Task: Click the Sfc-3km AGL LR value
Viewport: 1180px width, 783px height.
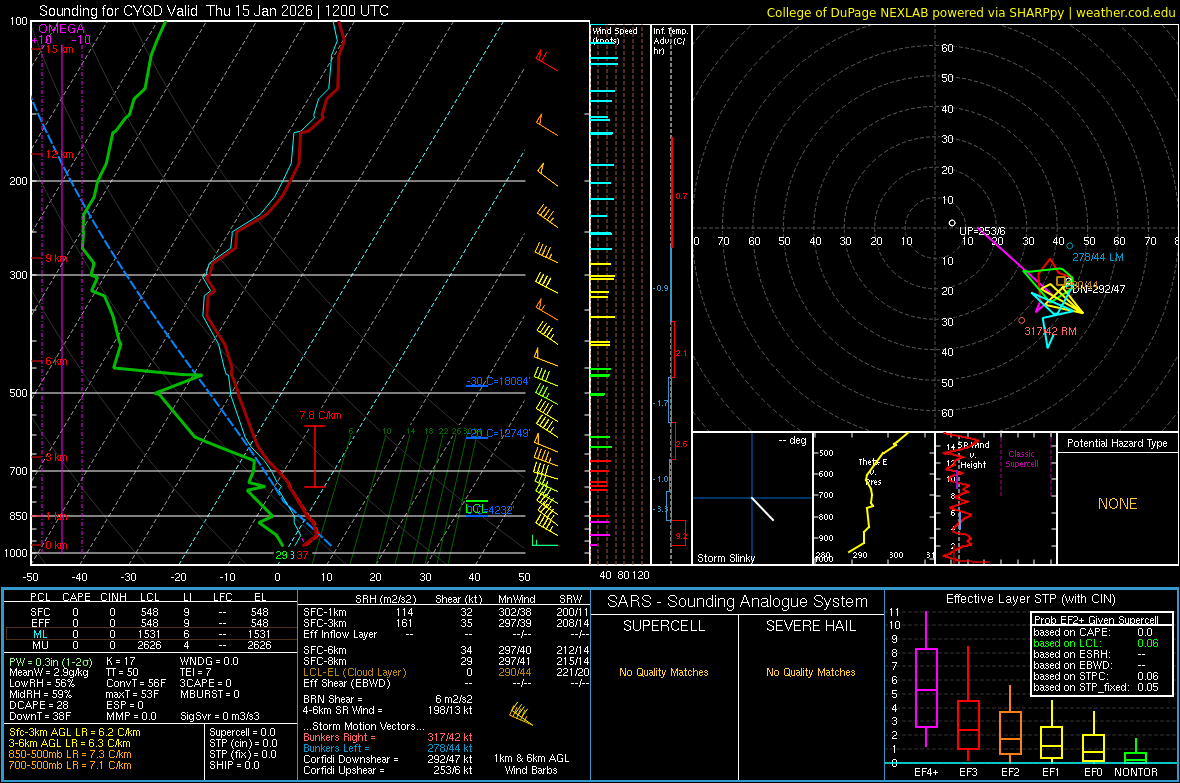Action: tap(75, 732)
